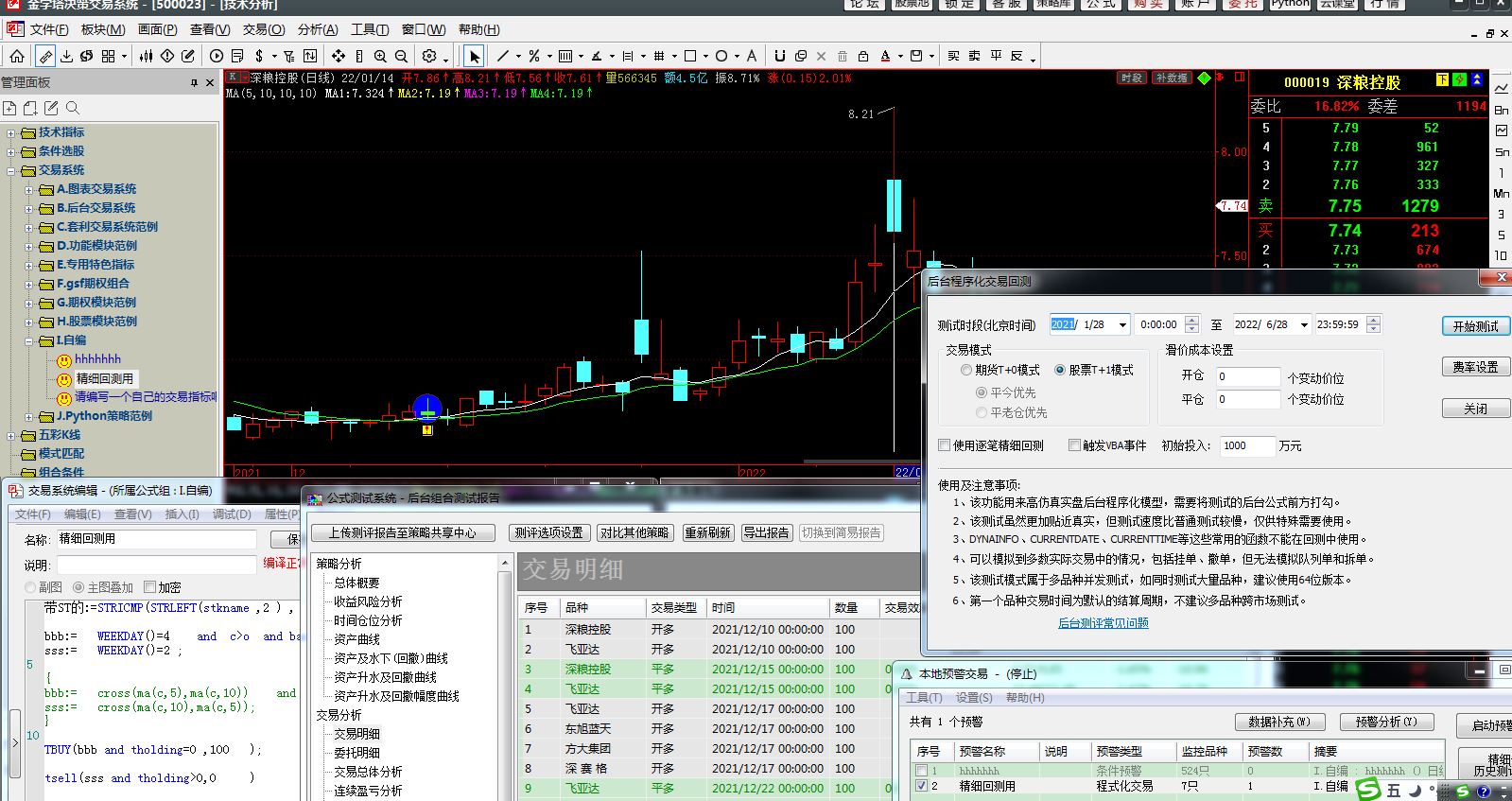Screen dimensions: 1512x801
Task: Click the 开仓 slippage input field
Action: click(x=1247, y=376)
